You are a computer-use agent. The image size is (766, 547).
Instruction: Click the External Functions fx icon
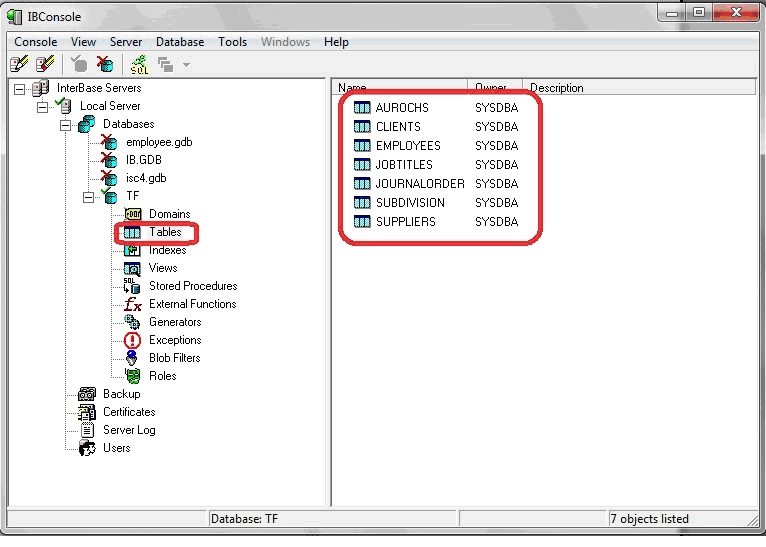click(x=132, y=304)
